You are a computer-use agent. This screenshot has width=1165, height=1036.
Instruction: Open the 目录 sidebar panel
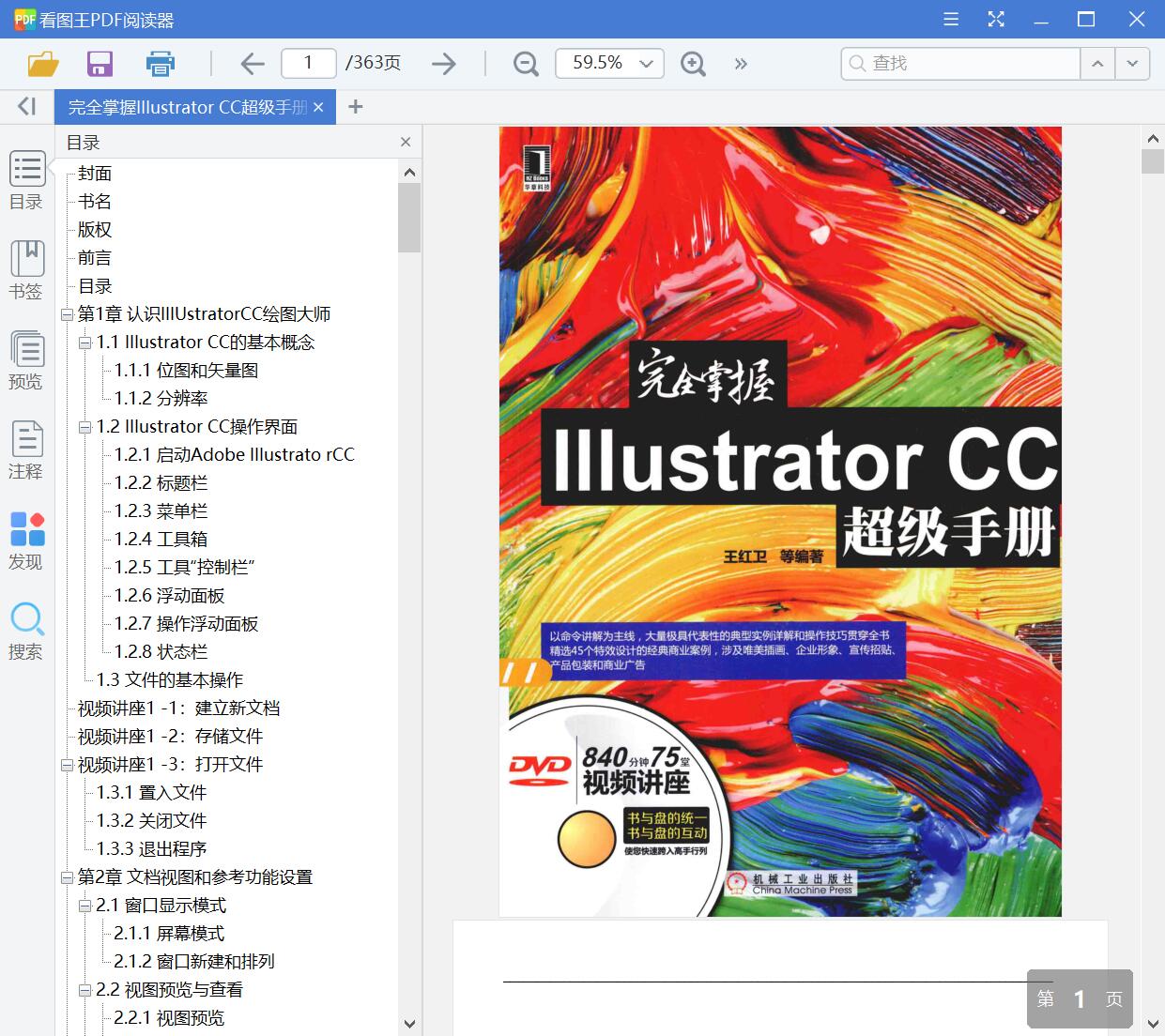pos(26,180)
